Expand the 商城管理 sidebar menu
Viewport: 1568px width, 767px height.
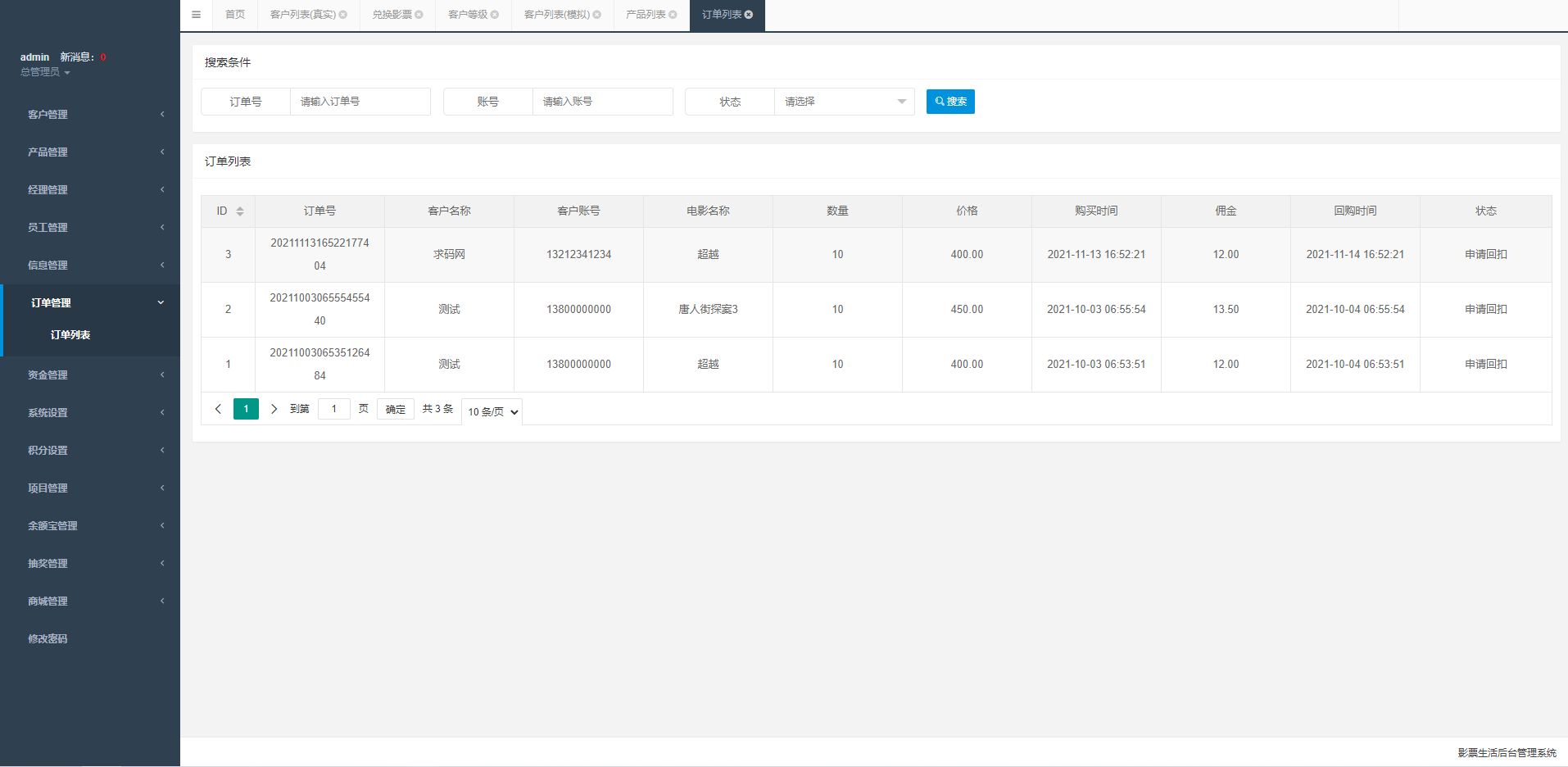(90, 601)
